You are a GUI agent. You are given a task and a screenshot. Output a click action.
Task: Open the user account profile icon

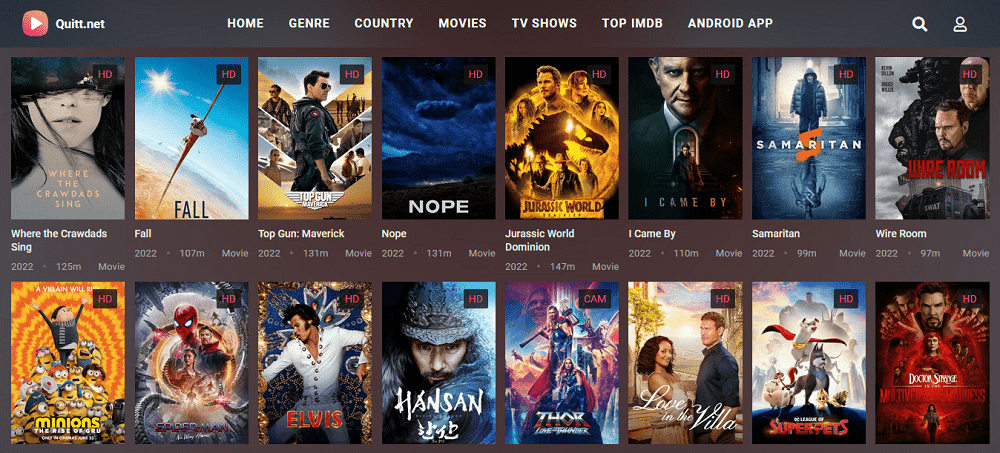(x=960, y=24)
